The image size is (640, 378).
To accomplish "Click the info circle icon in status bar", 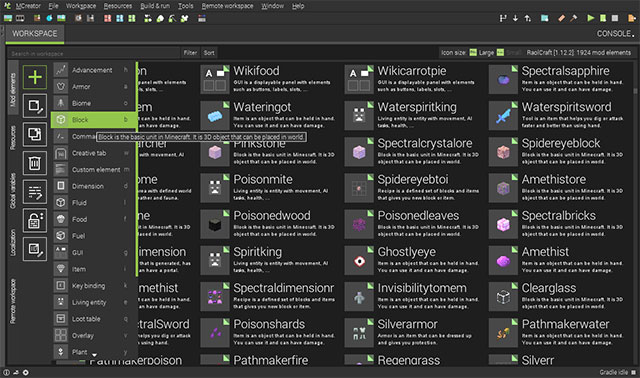I will 7,372.
